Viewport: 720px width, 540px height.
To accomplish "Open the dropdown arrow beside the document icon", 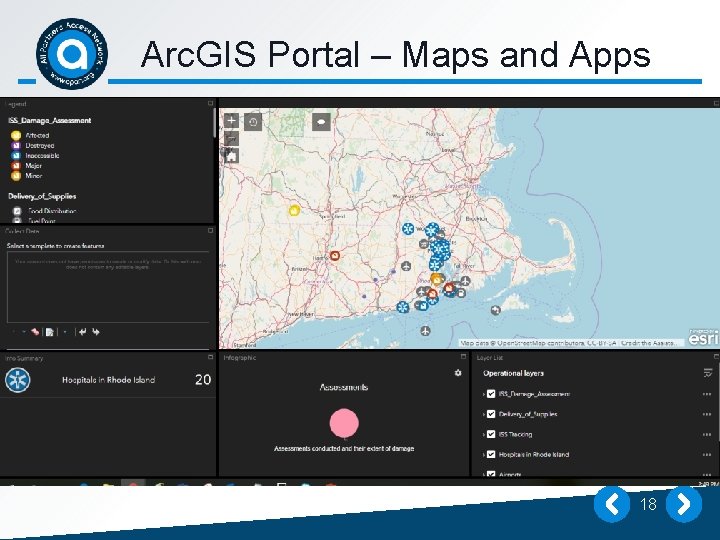I will pos(65,332).
